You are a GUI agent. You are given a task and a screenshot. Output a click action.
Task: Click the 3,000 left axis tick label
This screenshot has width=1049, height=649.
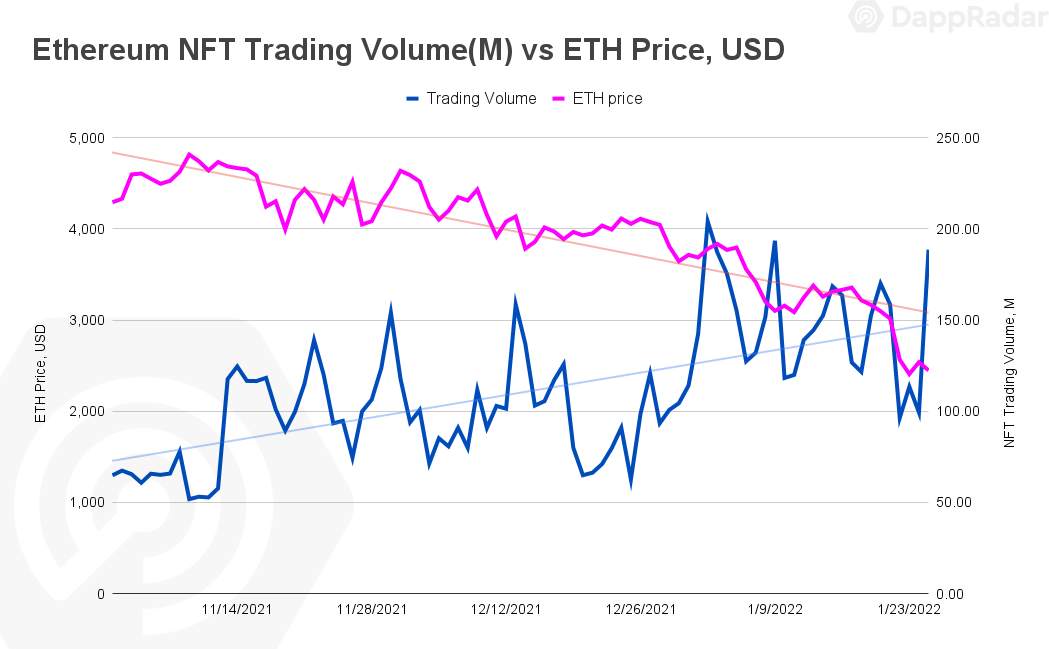(x=87, y=320)
